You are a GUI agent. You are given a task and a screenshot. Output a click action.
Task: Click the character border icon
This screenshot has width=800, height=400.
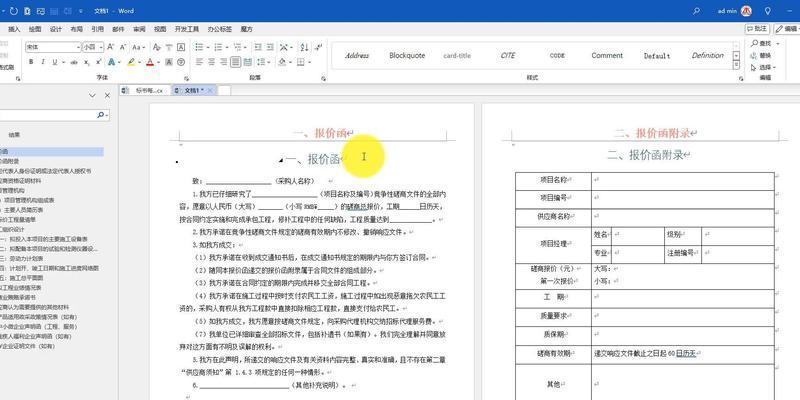pos(181,47)
